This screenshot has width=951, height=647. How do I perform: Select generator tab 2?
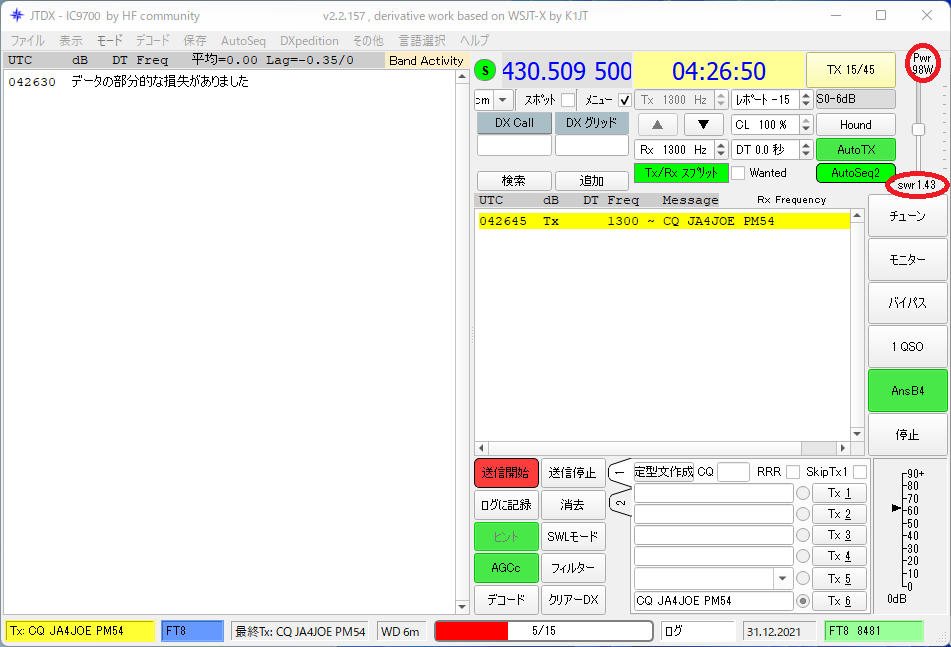619,502
